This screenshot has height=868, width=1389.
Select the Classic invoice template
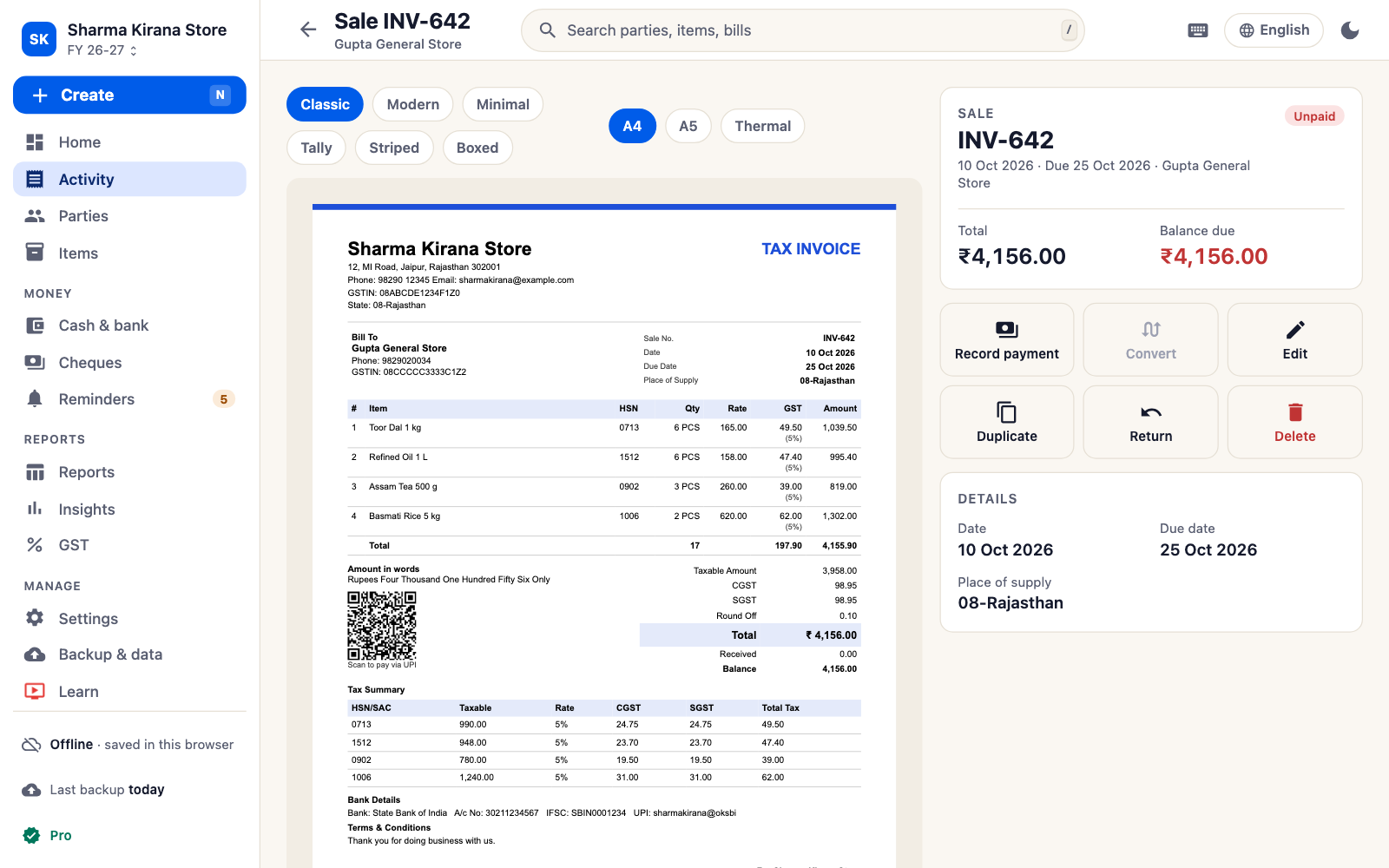point(325,104)
